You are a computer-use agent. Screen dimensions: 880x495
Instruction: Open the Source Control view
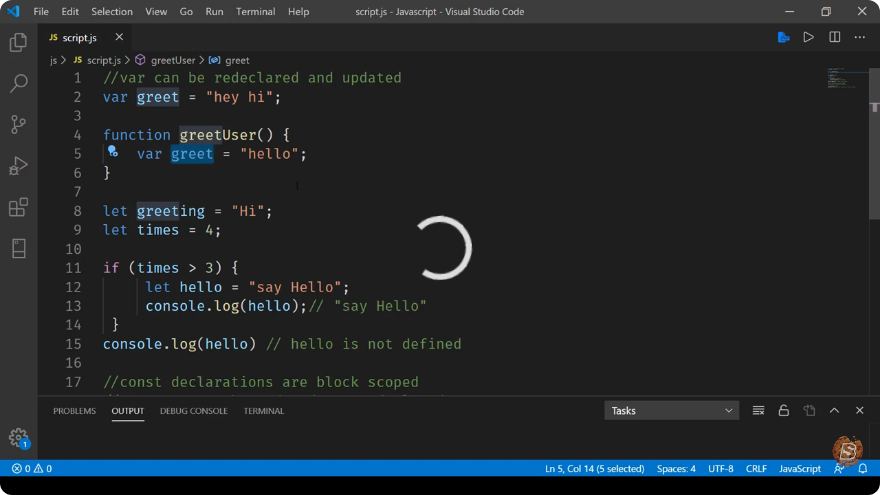pos(18,125)
